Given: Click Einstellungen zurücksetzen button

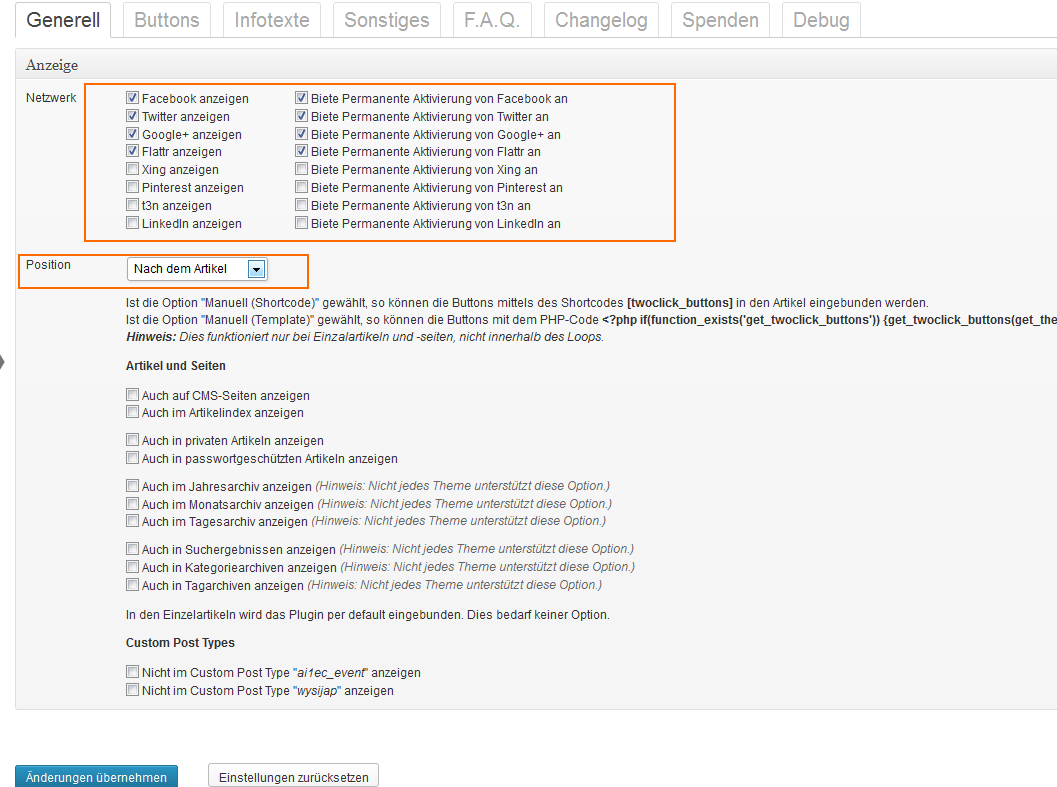Looking at the screenshot, I should tap(293, 777).
